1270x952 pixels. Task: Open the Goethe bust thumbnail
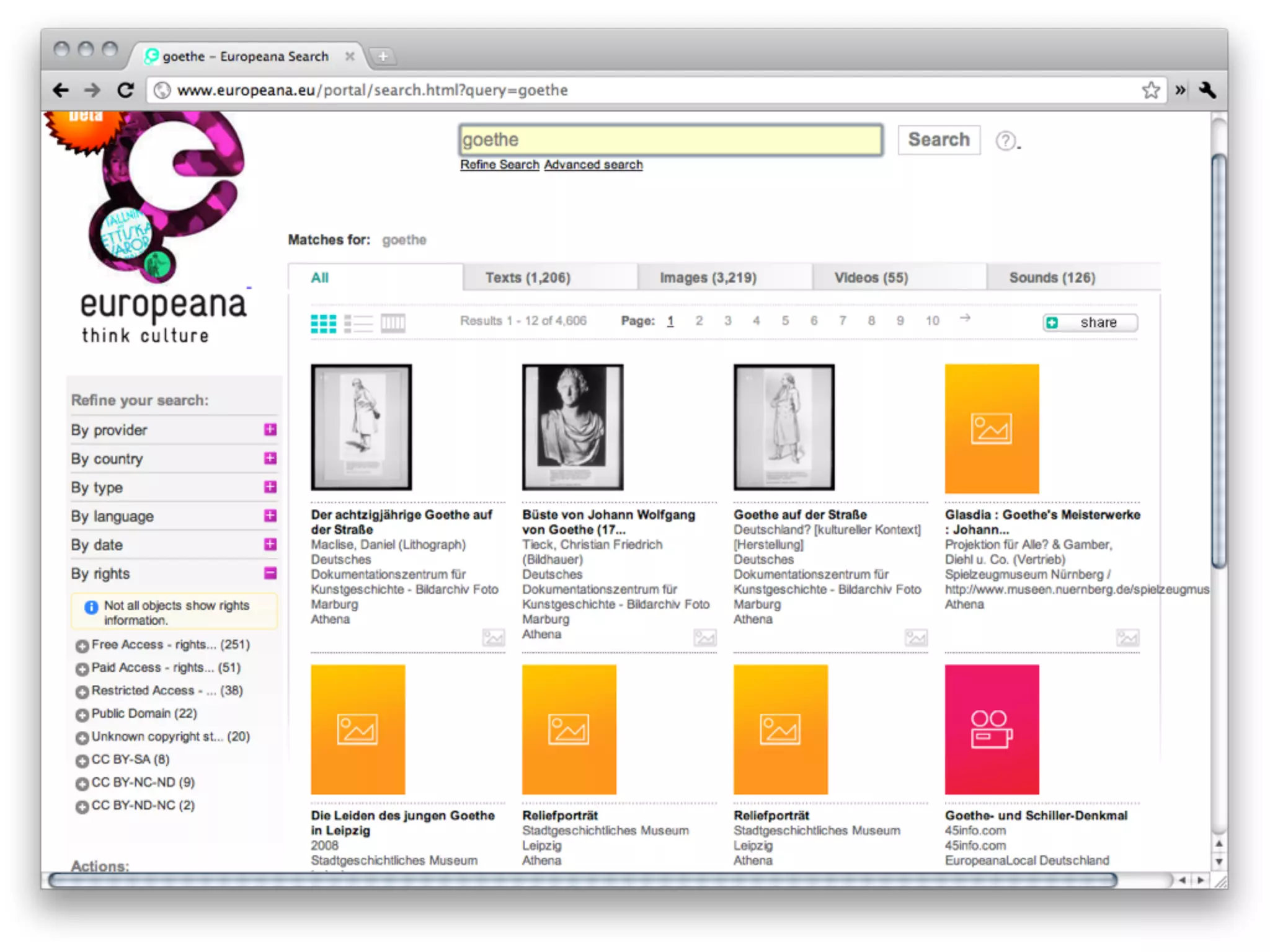pyautogui.click(x=572, y=427)
